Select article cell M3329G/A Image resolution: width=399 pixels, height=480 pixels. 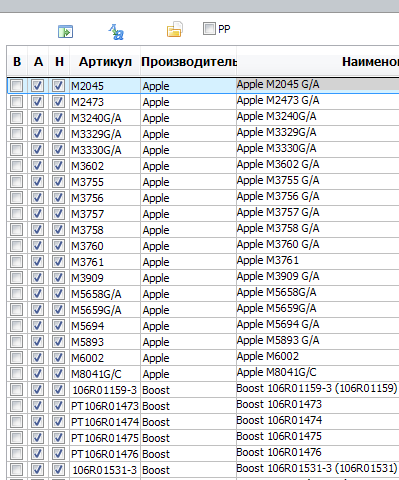click(105, 134)
